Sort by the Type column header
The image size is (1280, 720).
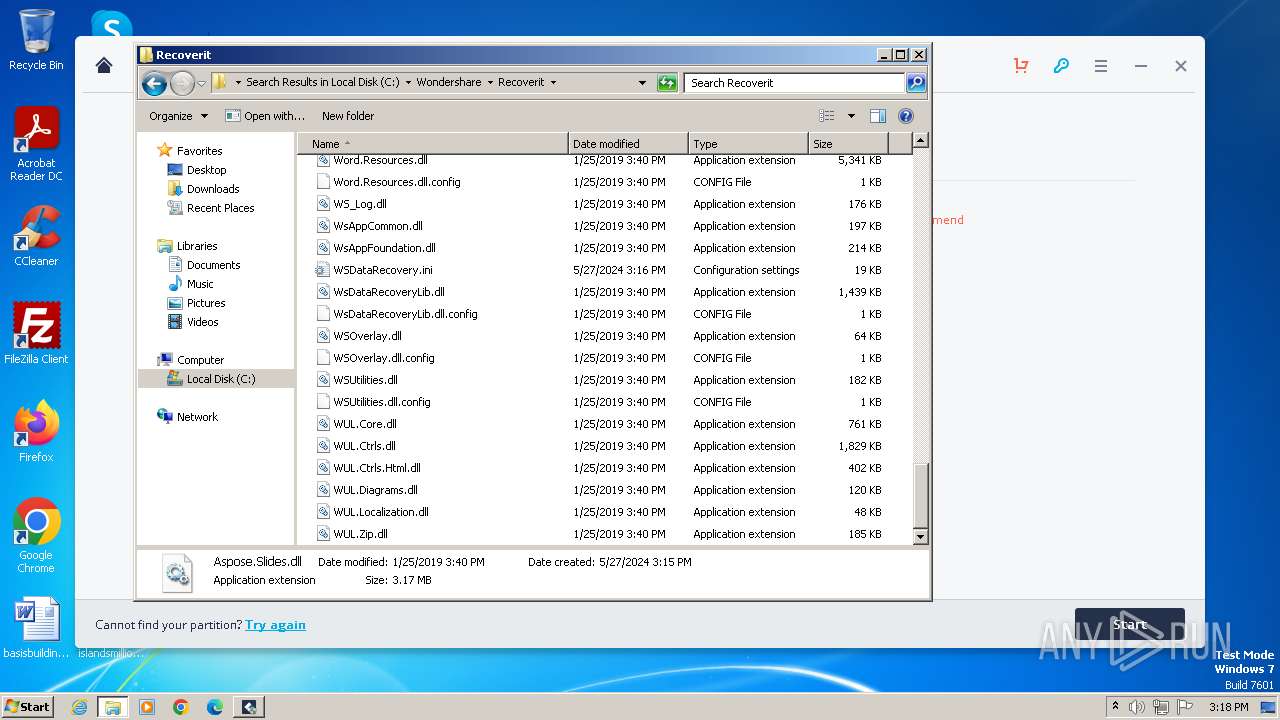pos(748,144)
